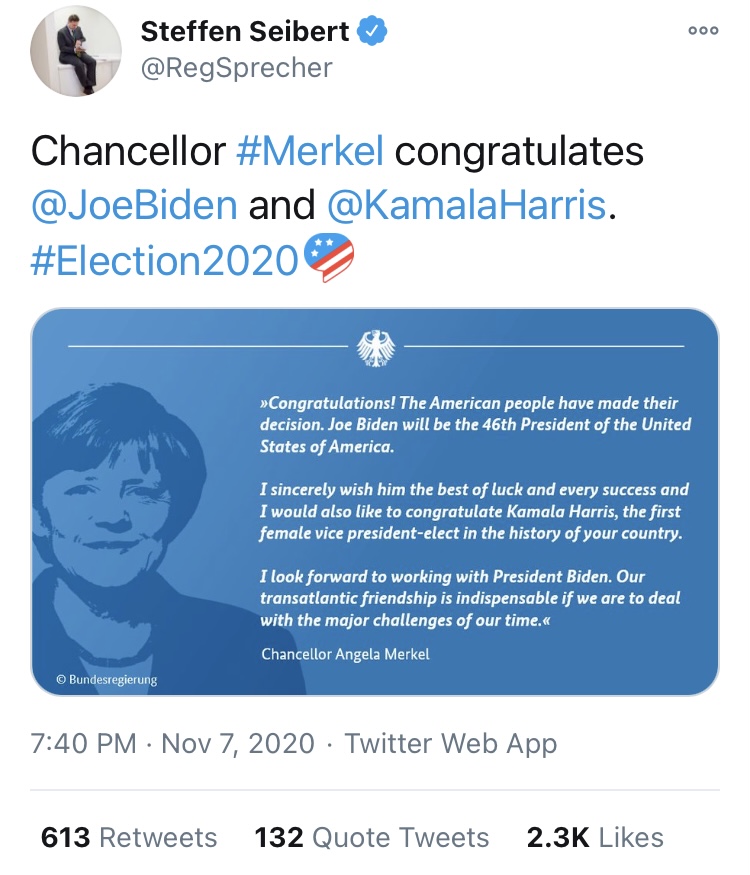Click the Twitter Web App source link
This screenshot has height=875, width=750.
[x=451, y=743]
